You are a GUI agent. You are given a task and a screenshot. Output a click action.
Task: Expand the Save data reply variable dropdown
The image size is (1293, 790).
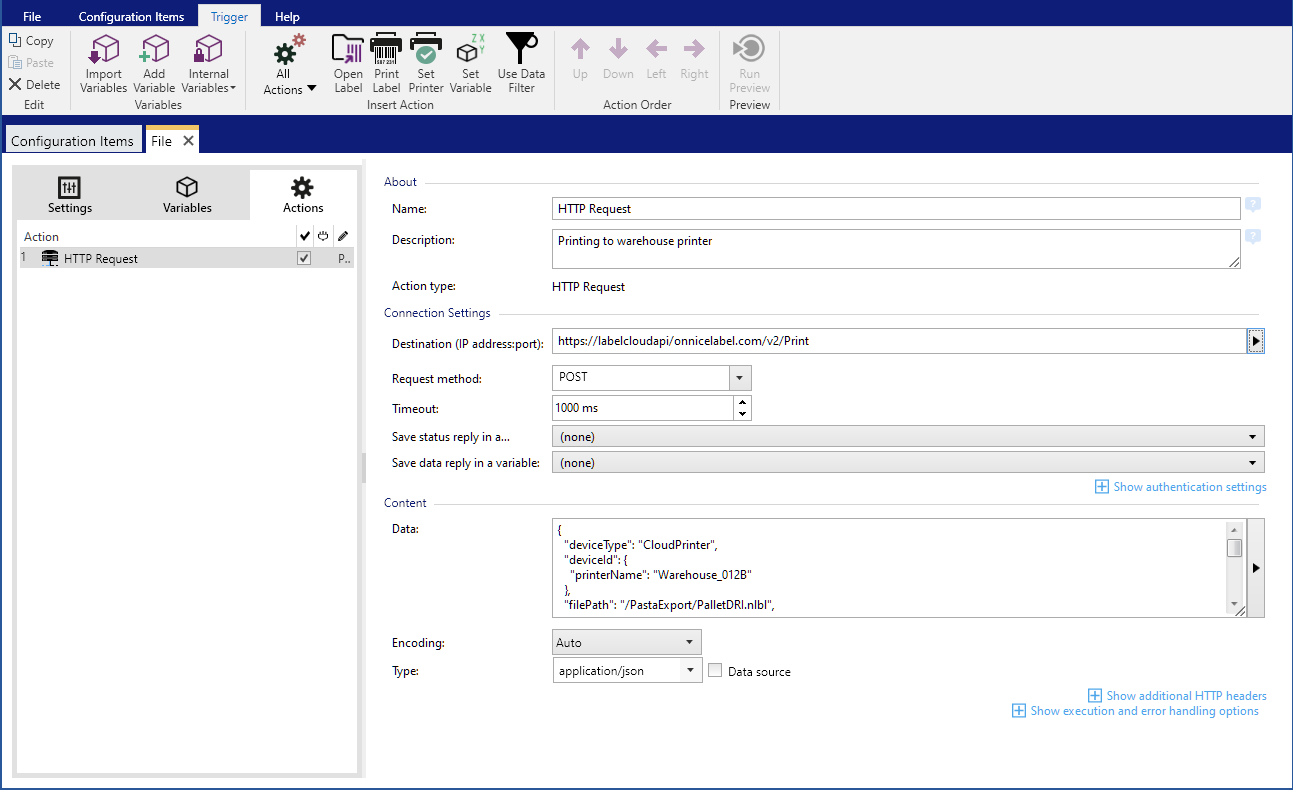1252,463
